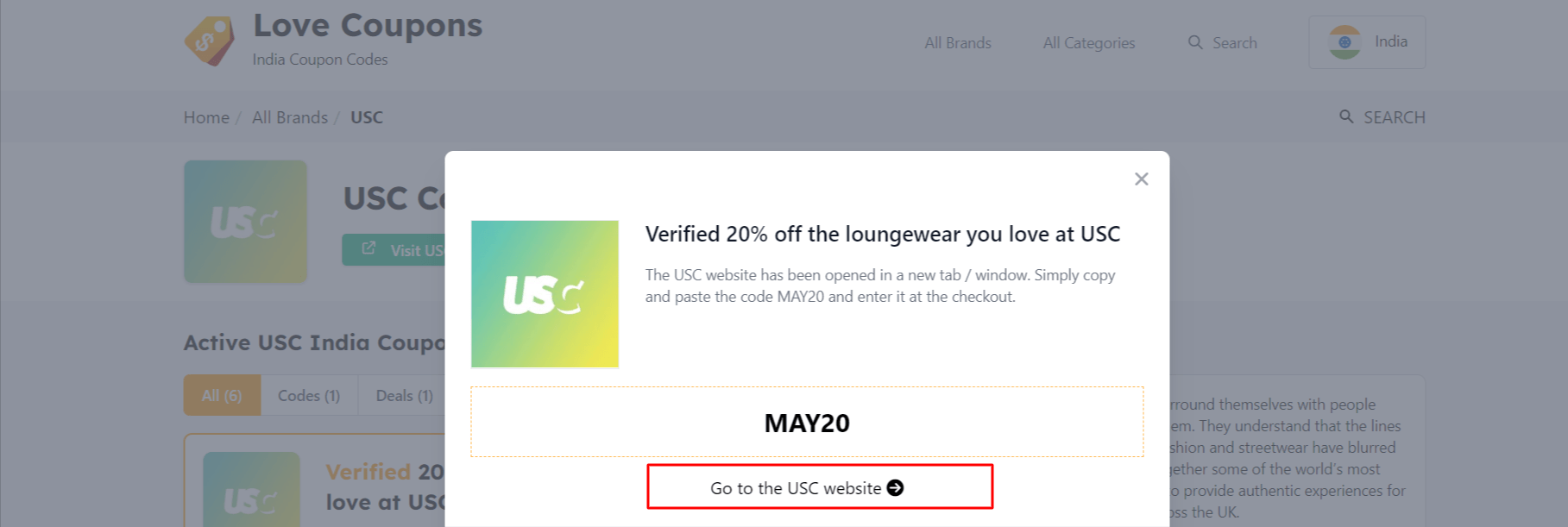Switch to the Deals (1) tab
The image size is (1568, 527).
[403, 395]
